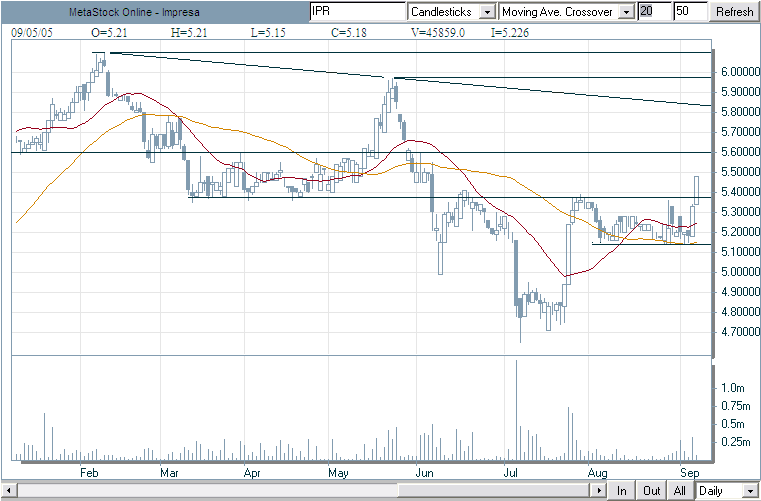Viewport: 761px width, 501px height.
Task: Click the Jun month axis label
Action: tap(427, 472)
